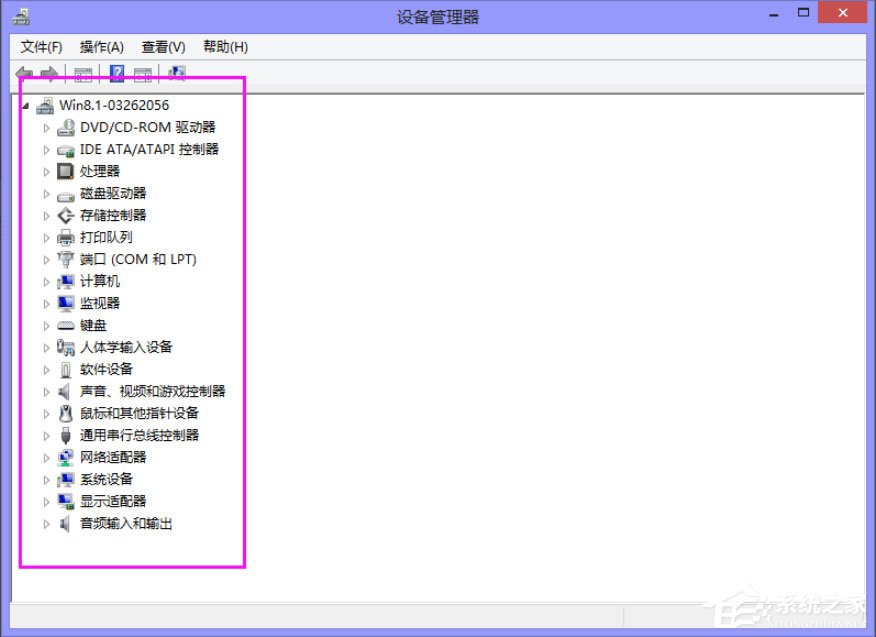The height and width of the screenshot is (637, 876).
Task: Click the Properties toolbar icon
Action: pos(143,72)
